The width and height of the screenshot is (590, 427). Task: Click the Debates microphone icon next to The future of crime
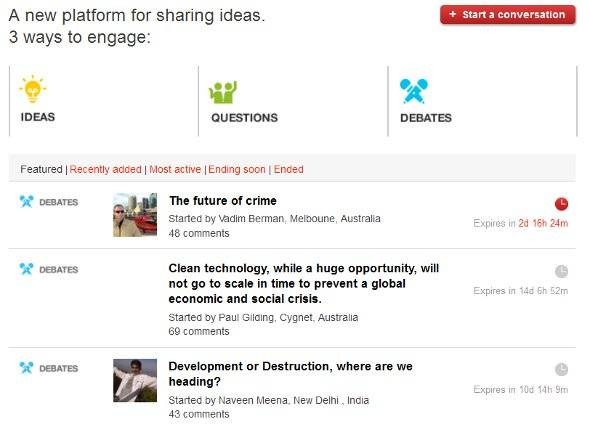pos(26,202)
